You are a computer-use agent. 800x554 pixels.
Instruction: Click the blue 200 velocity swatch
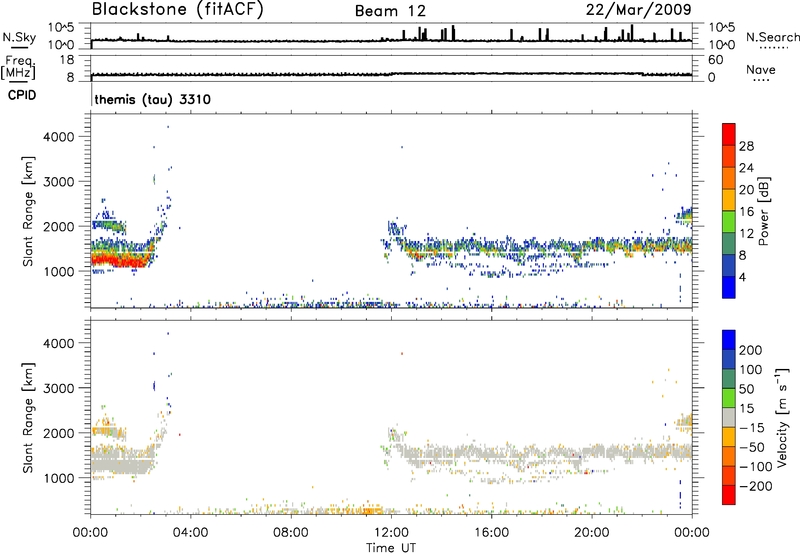coord(729,340)
